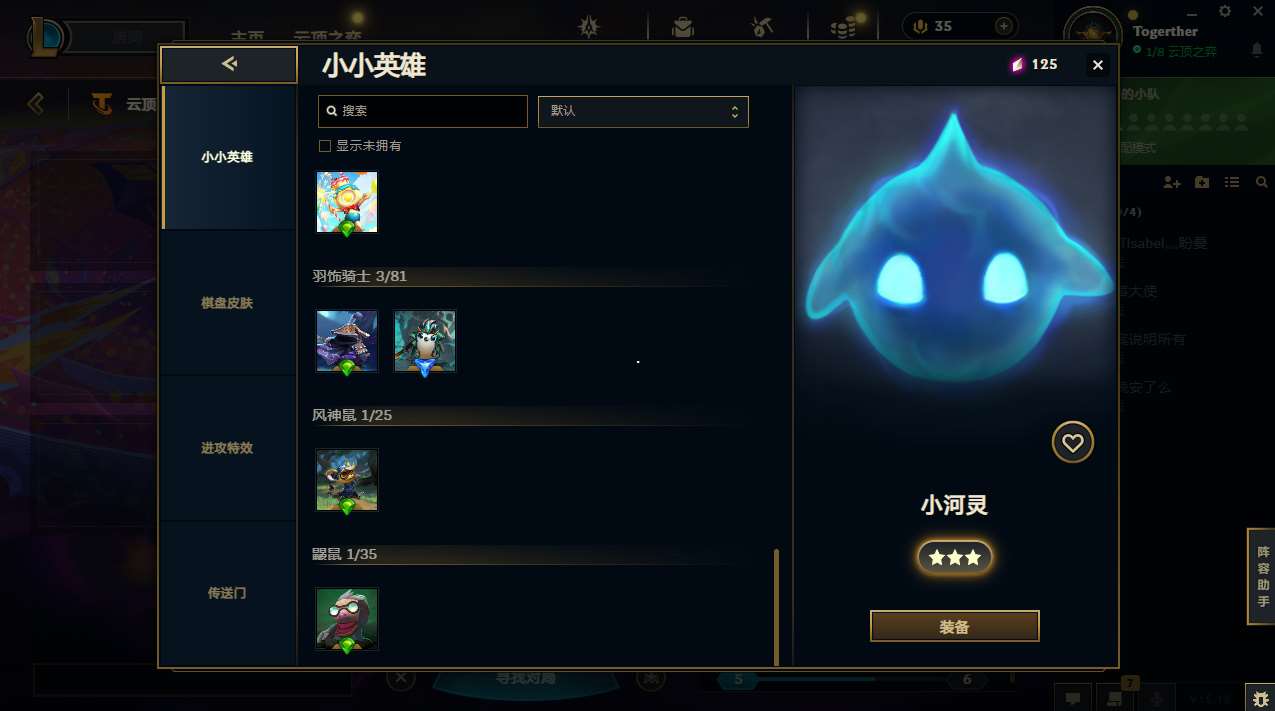Toggle the 显示未拥有 checkbox

click(325, 146)
